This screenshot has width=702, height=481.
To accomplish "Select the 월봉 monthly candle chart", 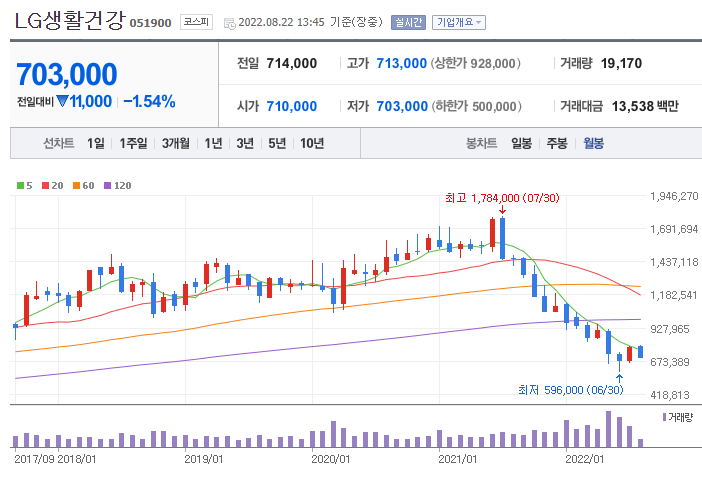I will tap(593, 143).
